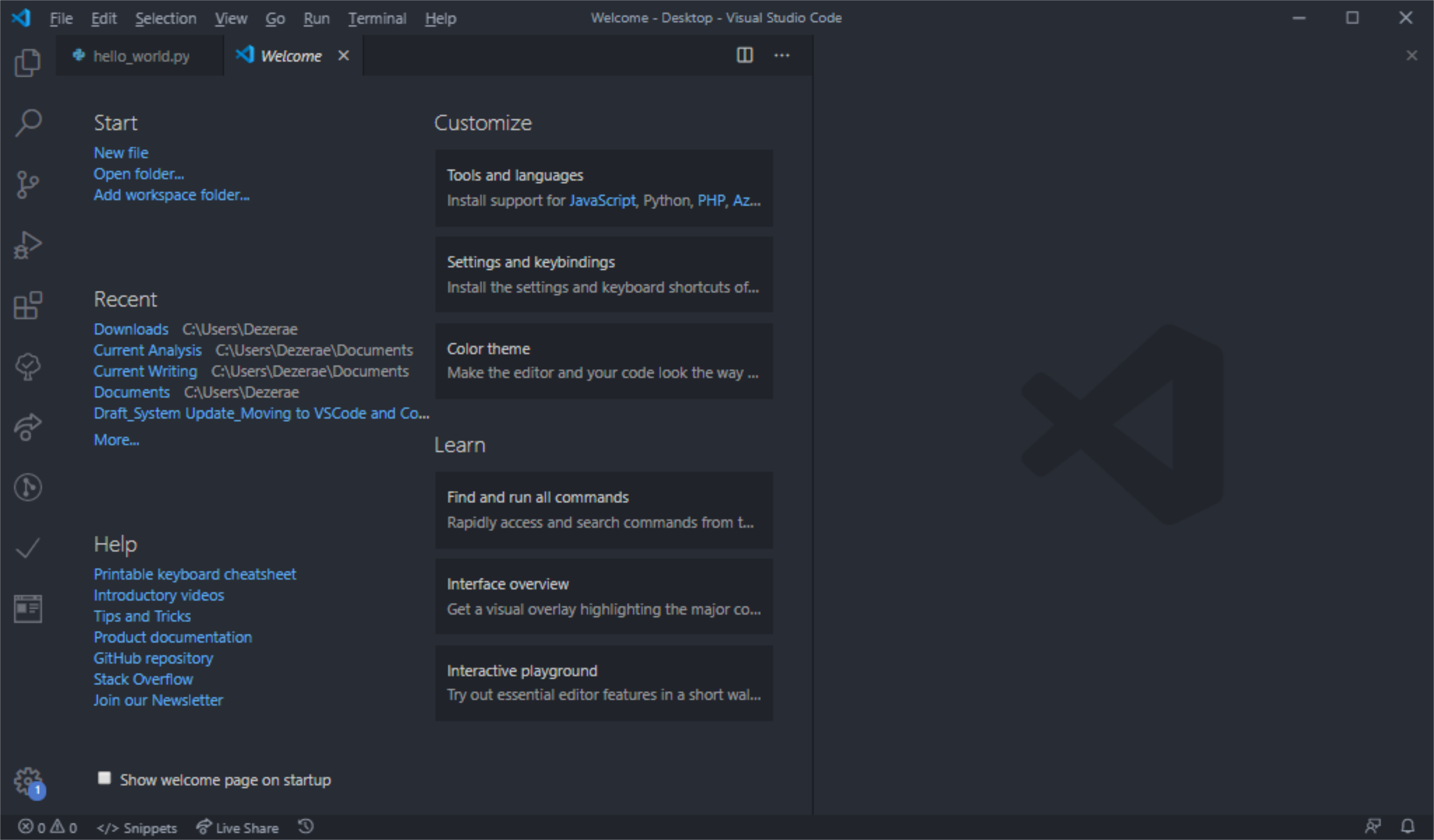
Task: Open the Edit menu
Action: (104, 18)
